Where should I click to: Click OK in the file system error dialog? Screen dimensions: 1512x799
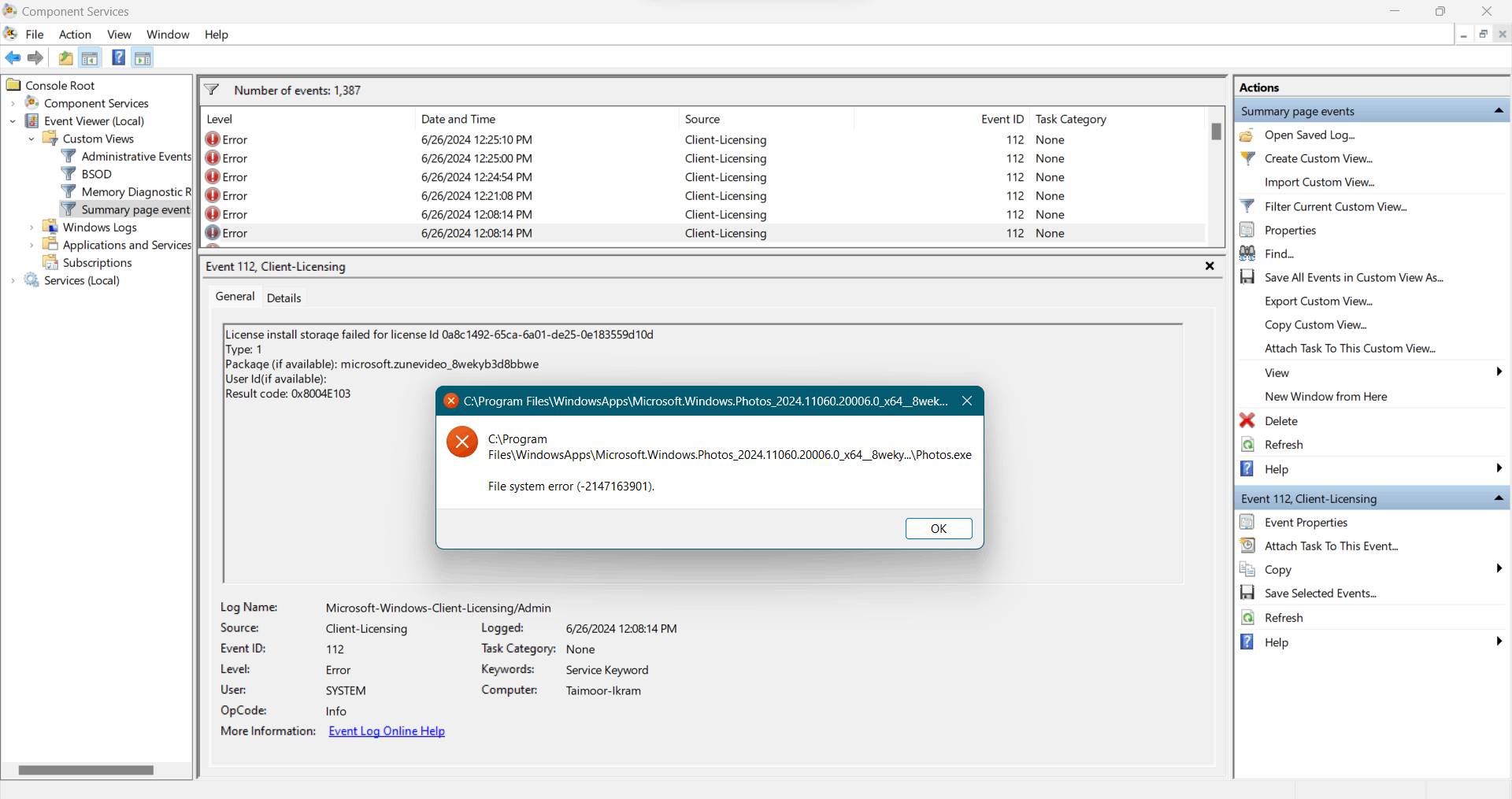(x=939, y=528)
